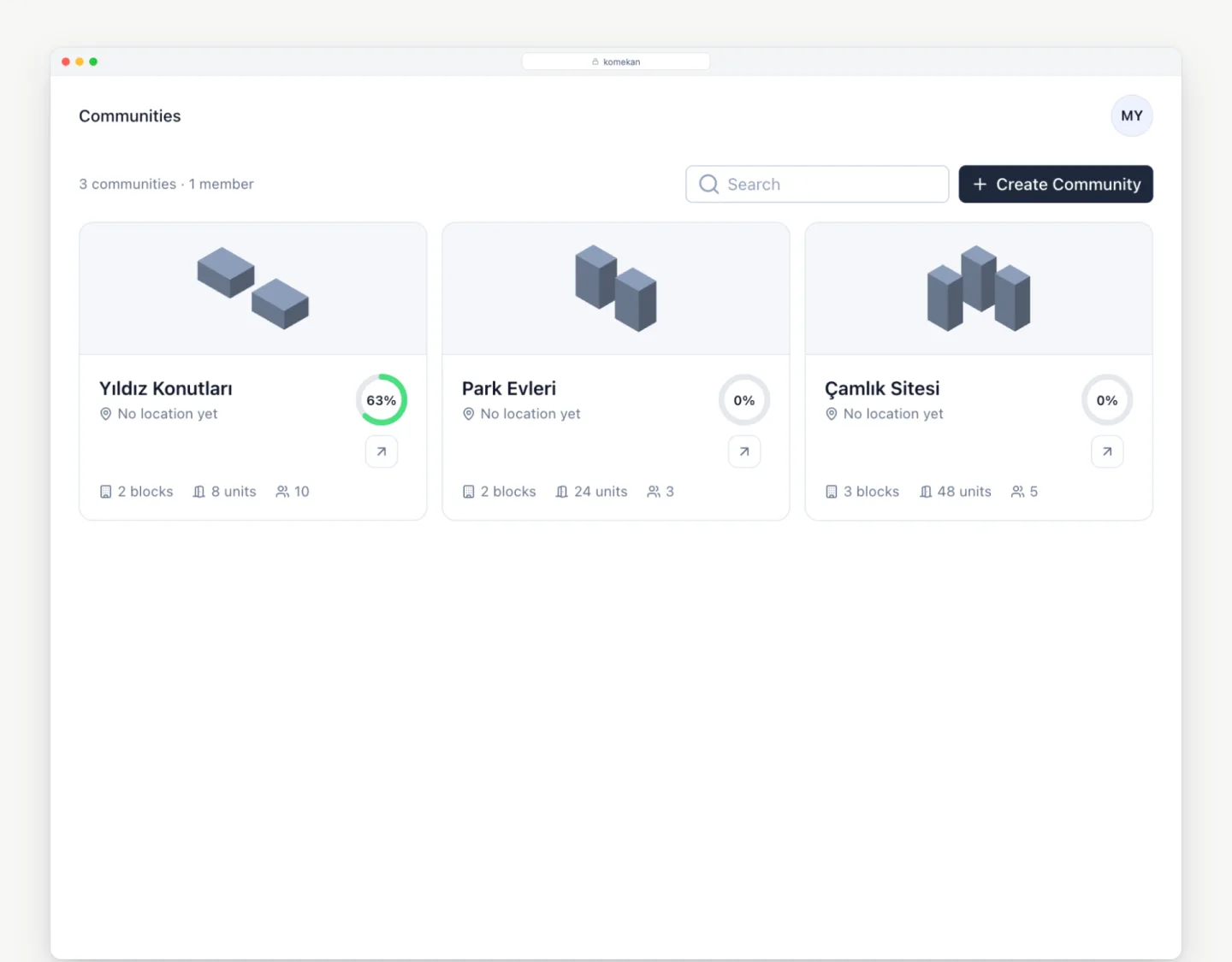Click the search magnifier icon
This screenshot has height=962, width=1232.
[708, 184]
